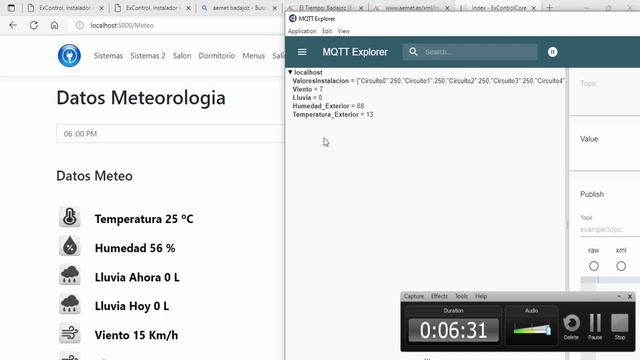Image resolution: width=640 pixels, height=360 pixels.
Task: Click the Lluvia Hoy 0 L text
Action: [x=132, y=306]
